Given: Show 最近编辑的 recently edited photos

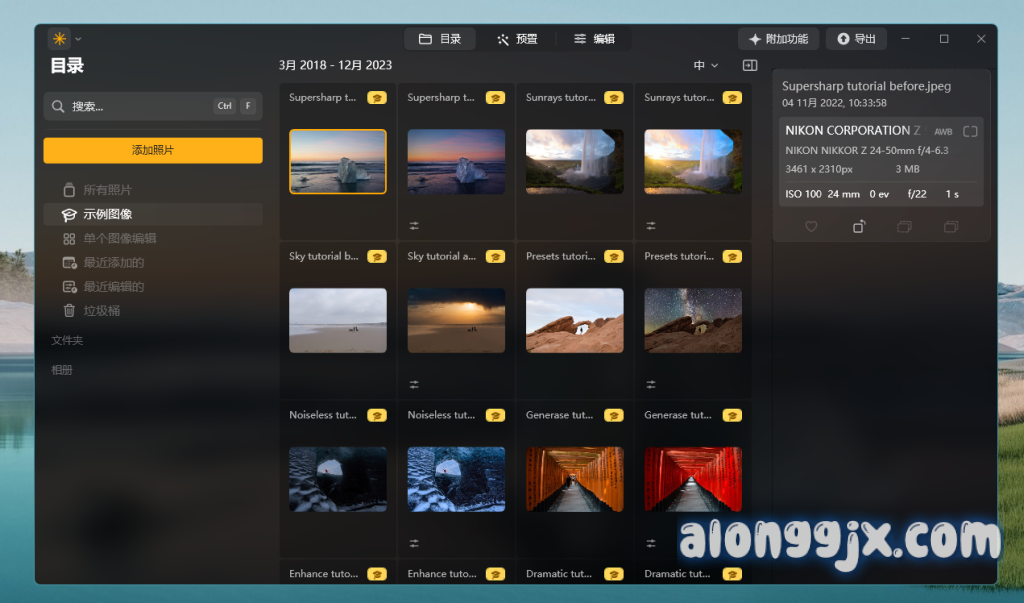Looking at the screenshot, I should click(x=113, y=287).
